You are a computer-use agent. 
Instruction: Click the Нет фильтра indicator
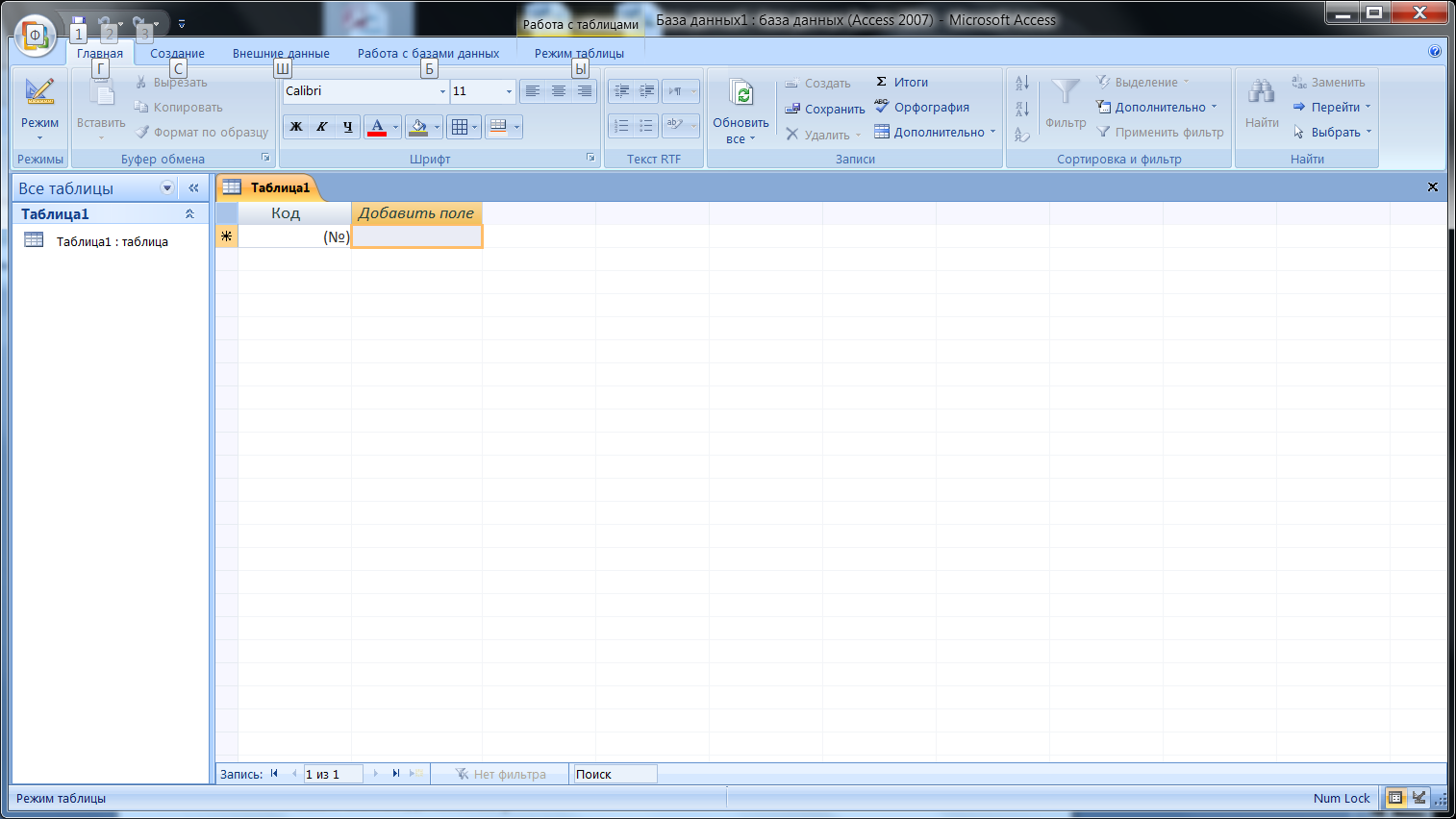[500, 774]
